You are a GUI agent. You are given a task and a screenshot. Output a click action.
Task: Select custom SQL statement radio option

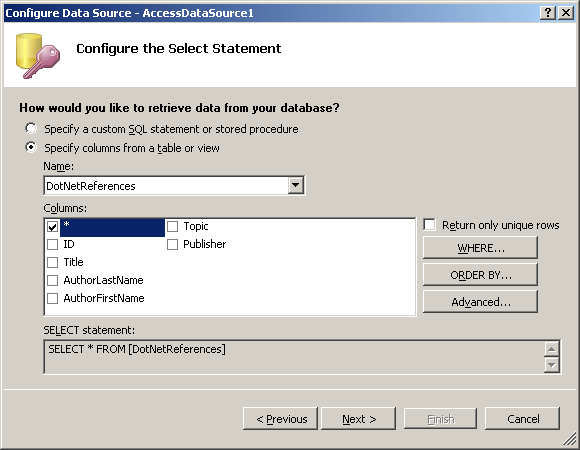31,128
